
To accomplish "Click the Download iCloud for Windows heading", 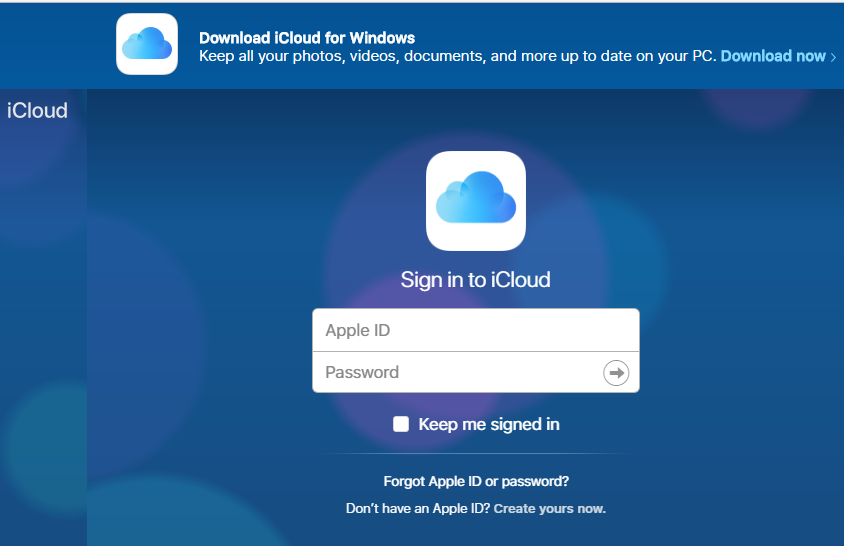I will [307, 38].
